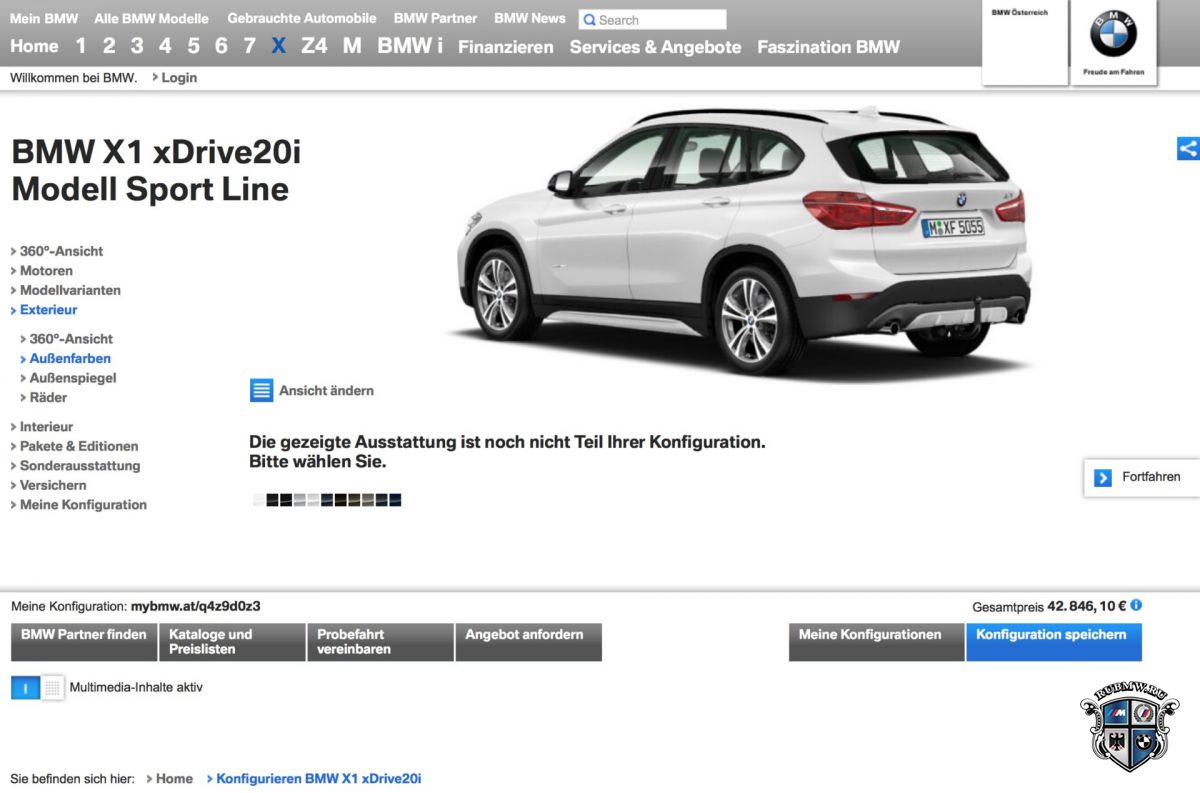Open the info icon beside Gesamtpreis
The height and width of the screenshot is (793, 1200).
(1136, 605)
